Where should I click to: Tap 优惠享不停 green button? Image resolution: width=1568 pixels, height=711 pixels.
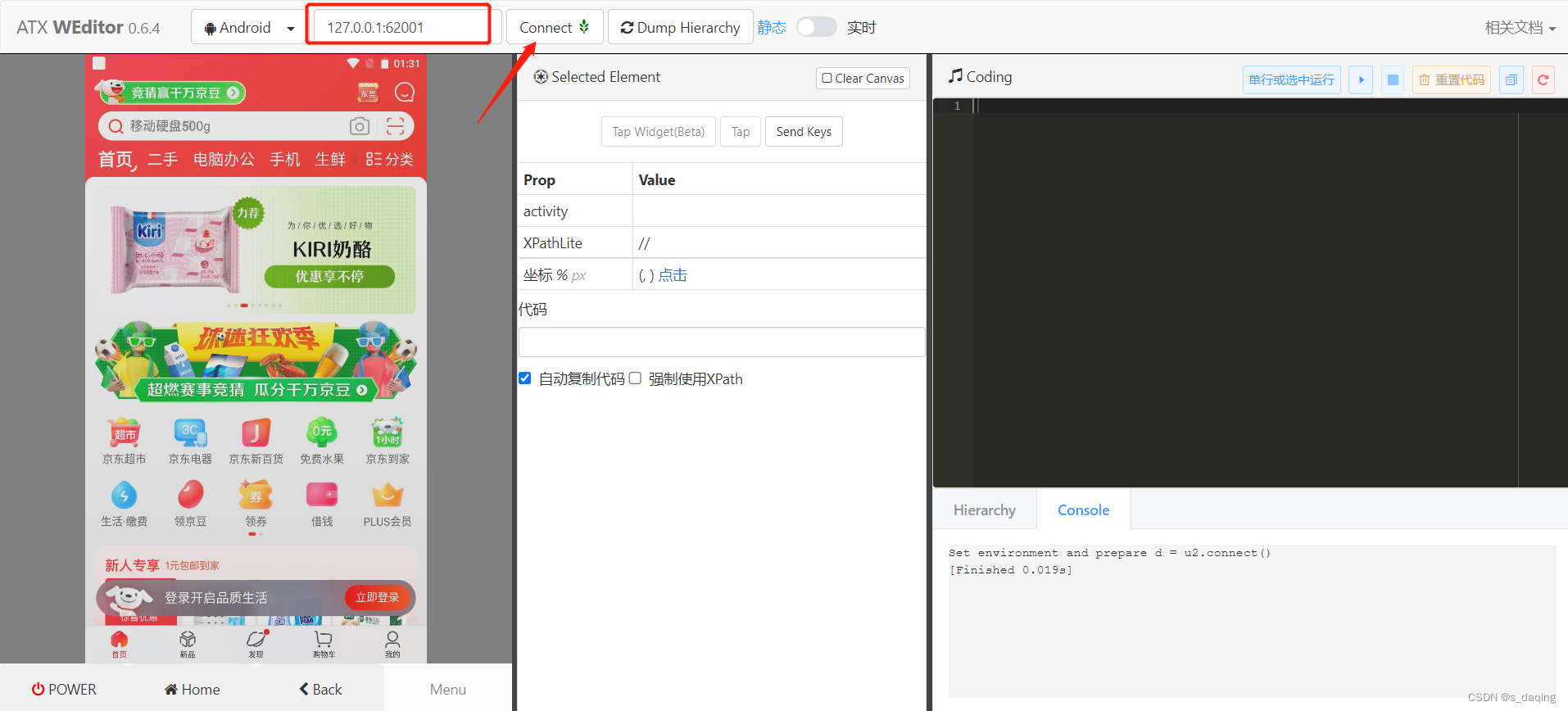tap(329, 277)
